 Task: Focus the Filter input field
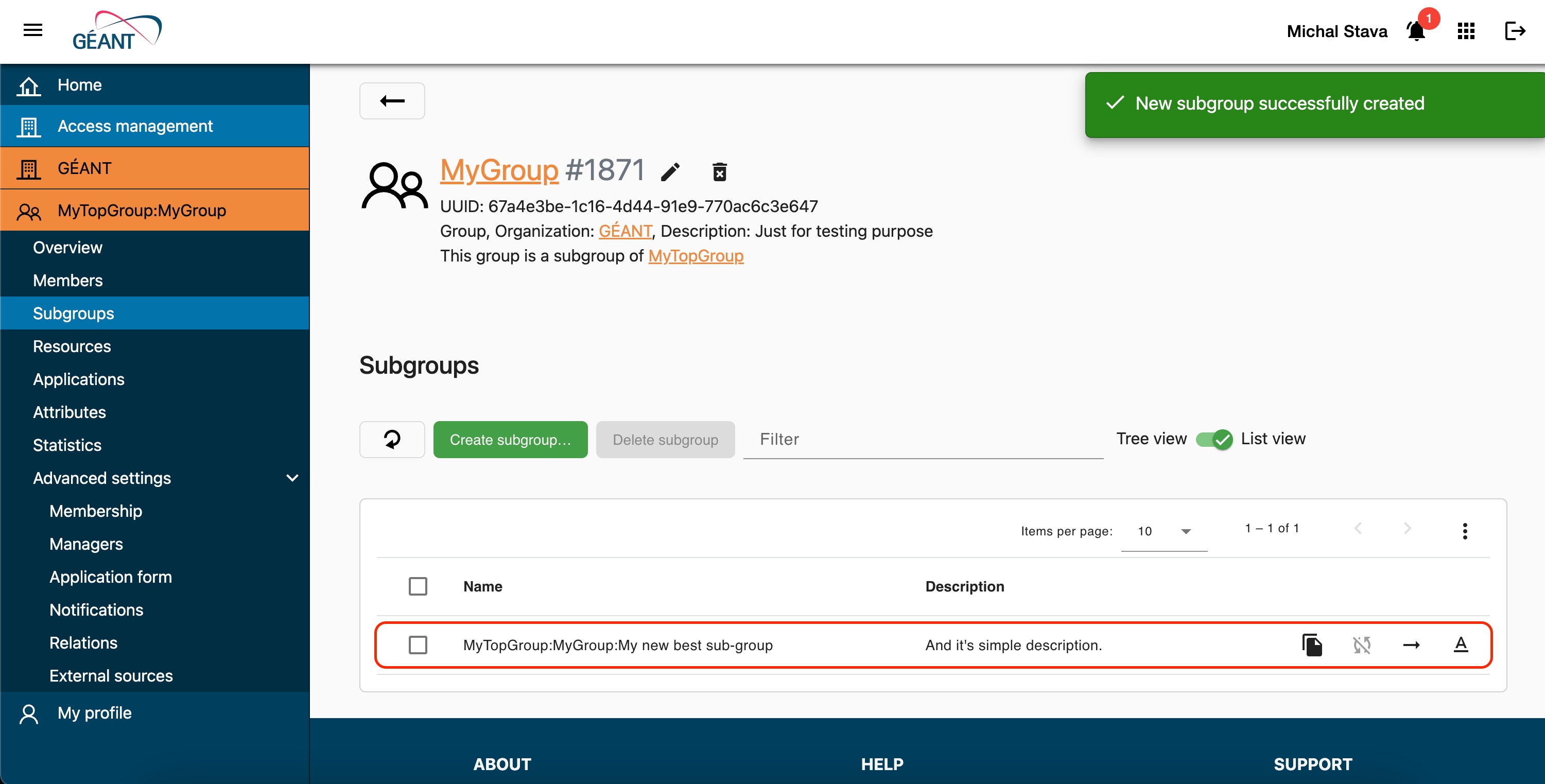[x=923, y=440]
